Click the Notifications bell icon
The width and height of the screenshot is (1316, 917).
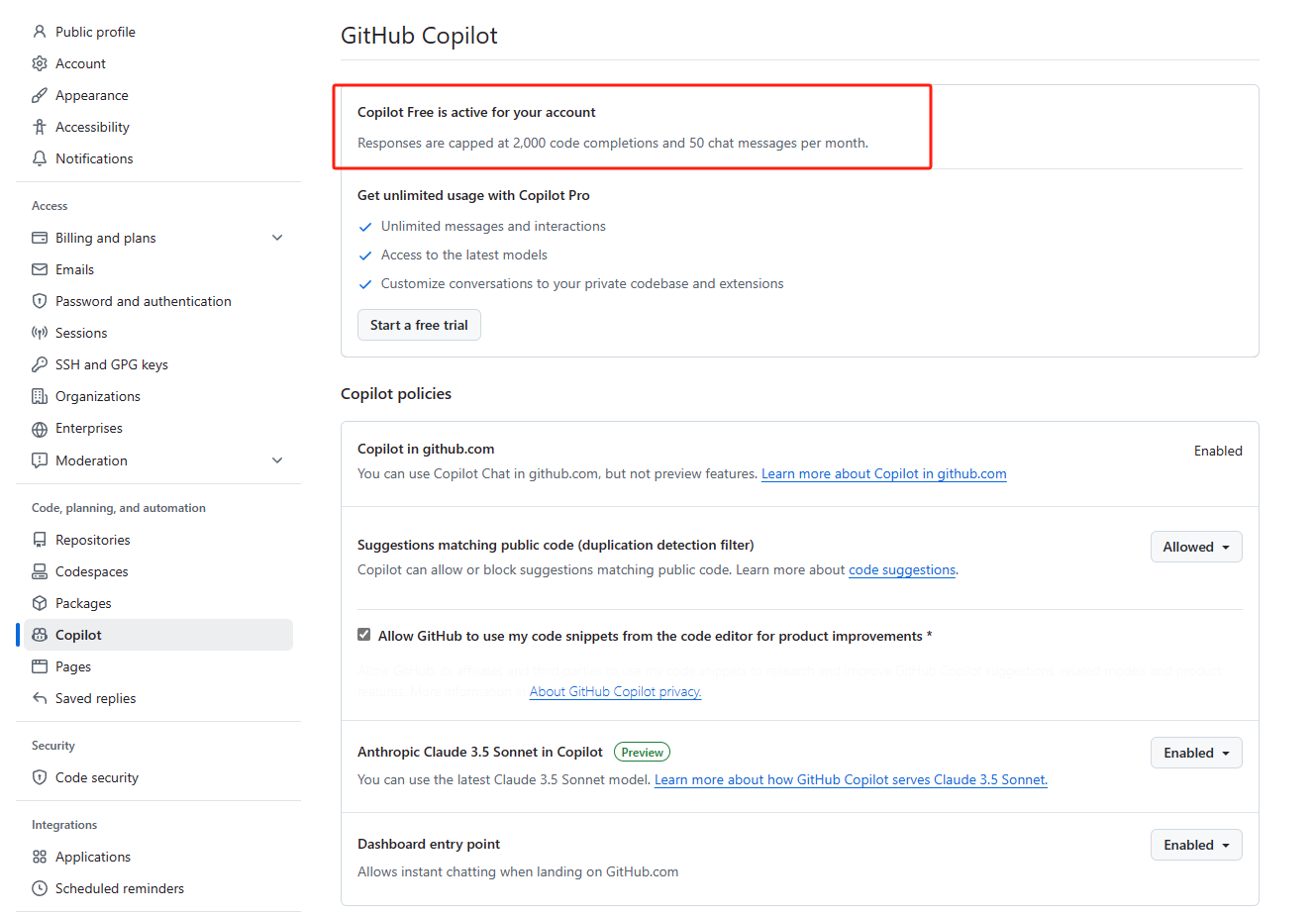(40, 158)
